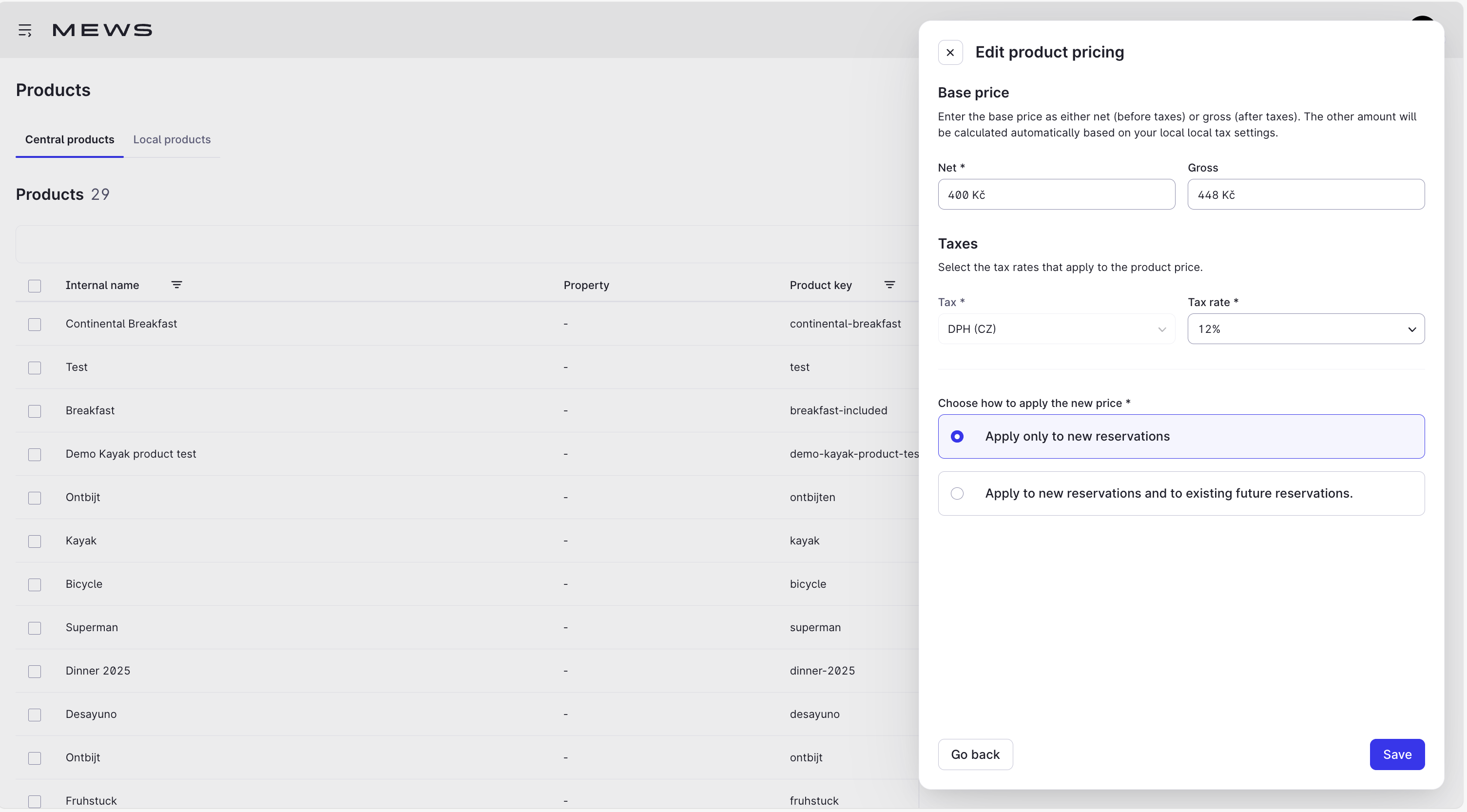Click the DPH (CZ) chevron icon
The width and height of the screenshot is (1467, 812).
click(x=1162, y=329)
